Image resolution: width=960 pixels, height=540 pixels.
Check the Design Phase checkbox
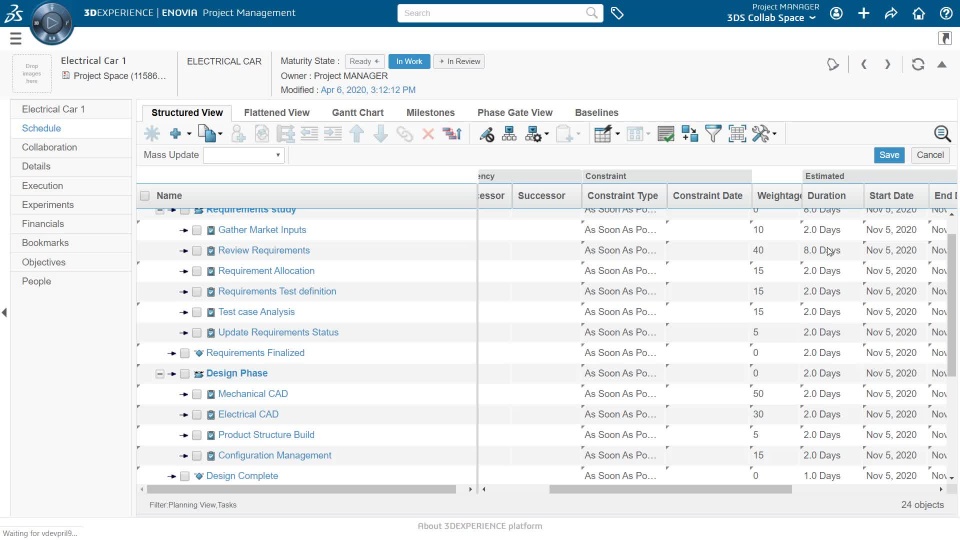[184, 373]
